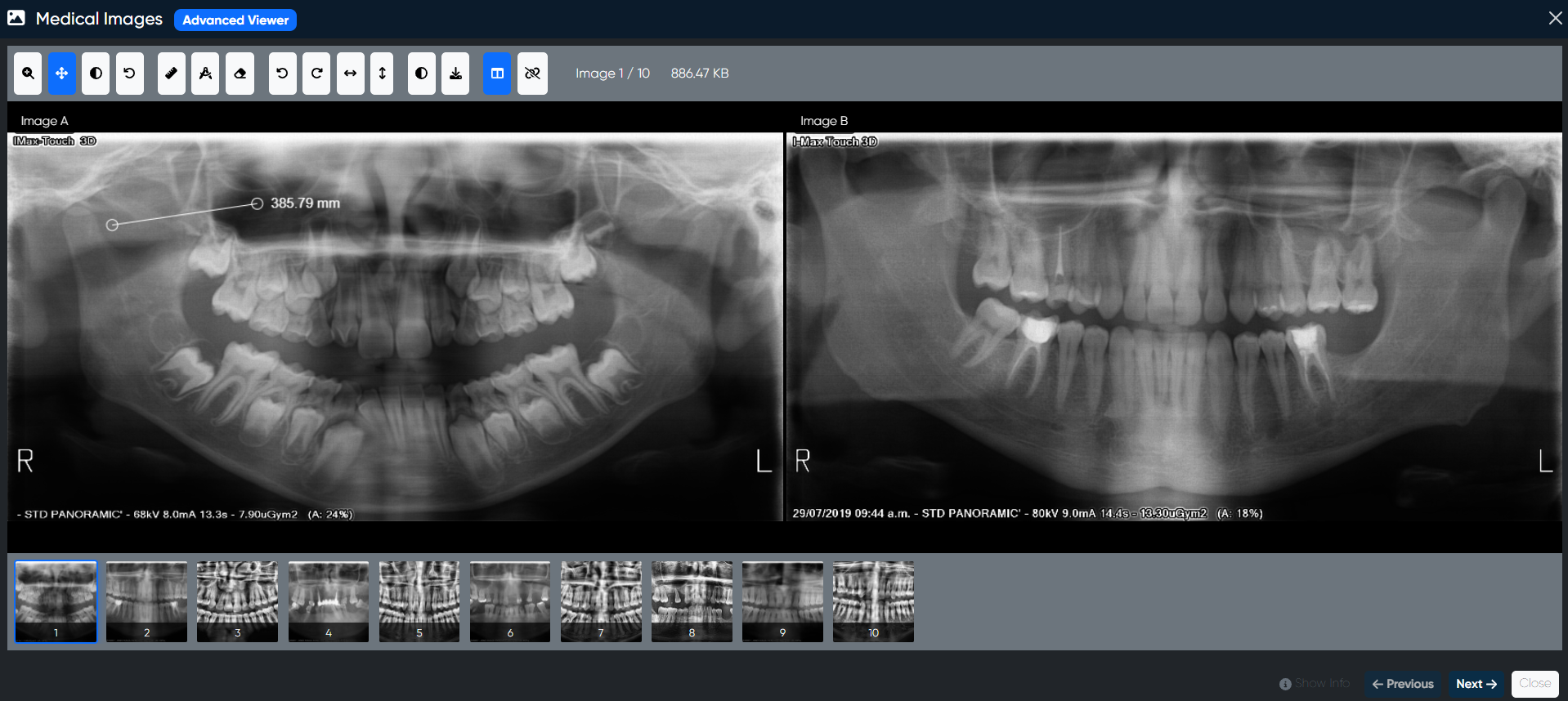This screenshot has height=701, width=1568.
Task: Toggle linked image synchronization
Action: coord(532,74)
